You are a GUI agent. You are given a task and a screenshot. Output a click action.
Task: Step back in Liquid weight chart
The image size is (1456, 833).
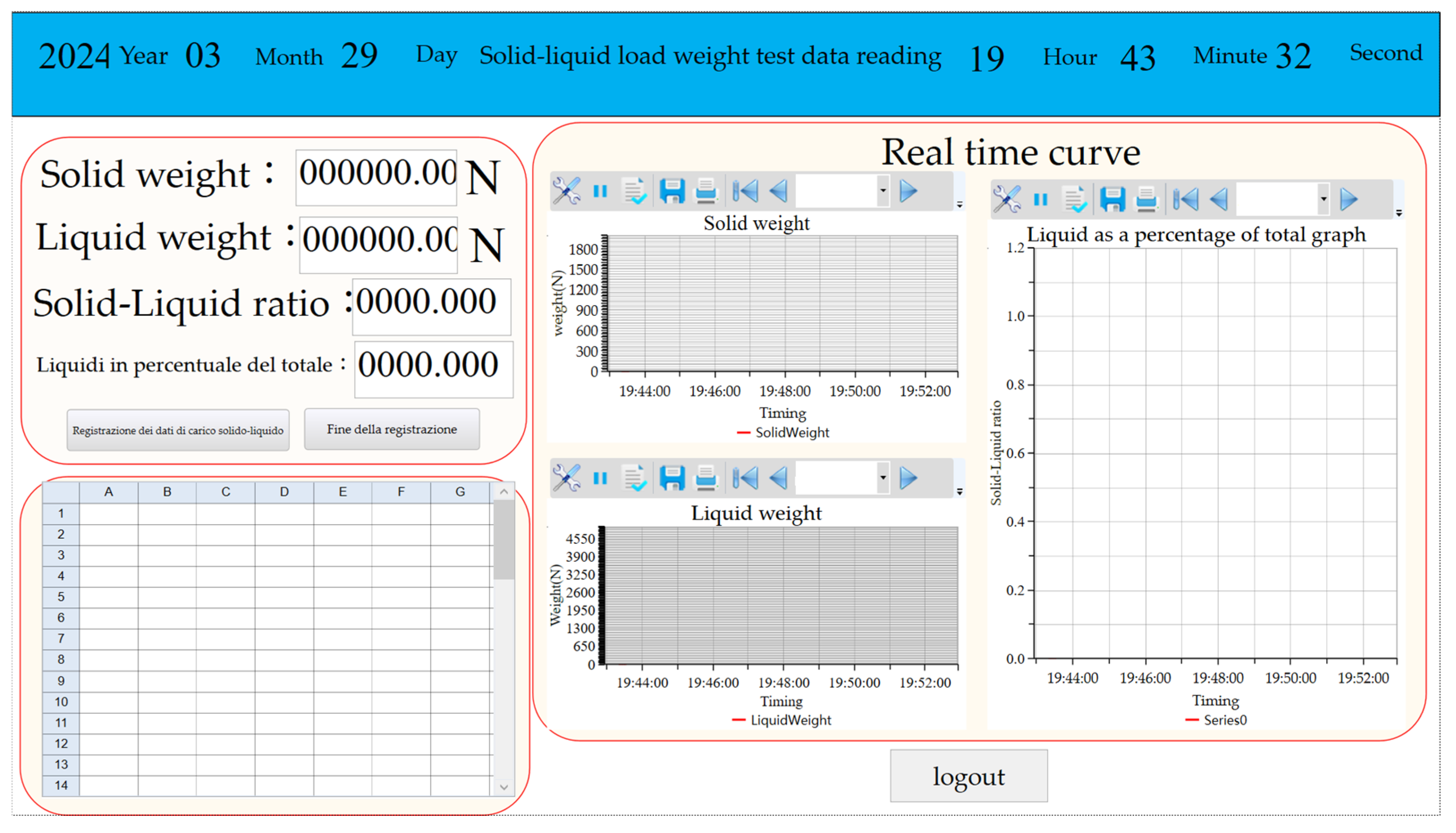click(779, 478)
